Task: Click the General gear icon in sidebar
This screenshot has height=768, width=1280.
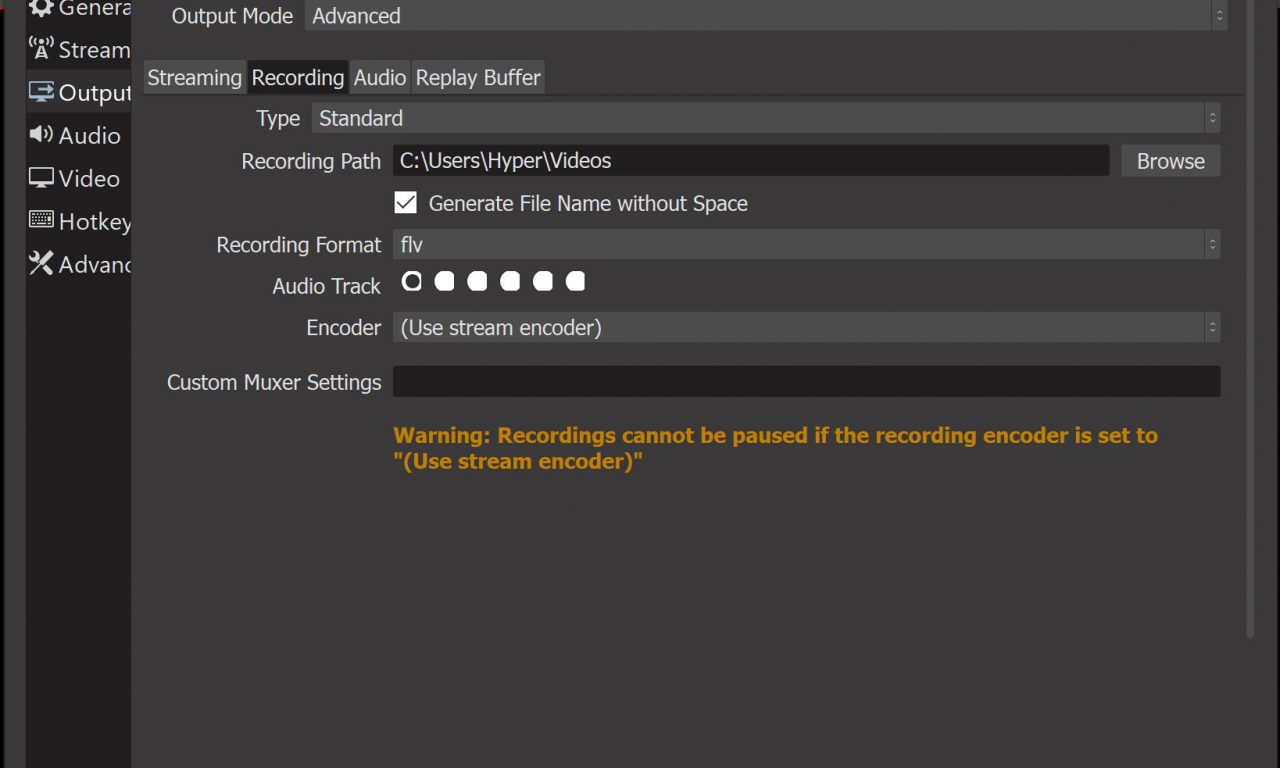Action: pos(41,9)
